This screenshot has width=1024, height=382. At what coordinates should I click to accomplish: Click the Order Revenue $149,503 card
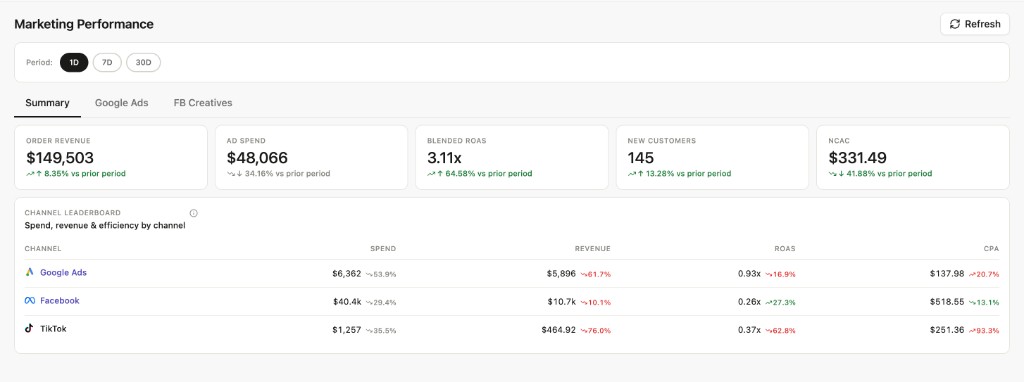111,157
